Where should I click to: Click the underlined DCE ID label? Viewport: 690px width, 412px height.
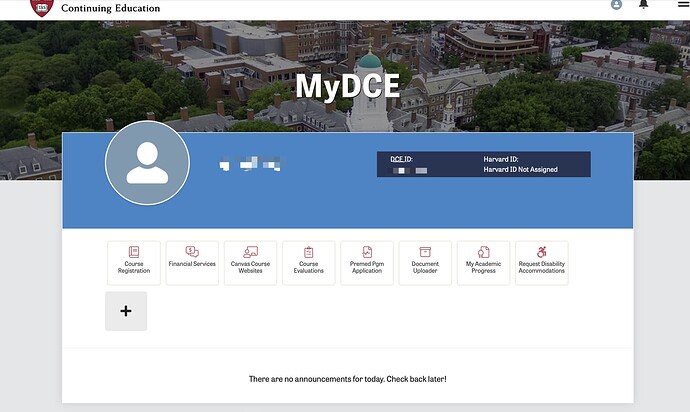401,159
